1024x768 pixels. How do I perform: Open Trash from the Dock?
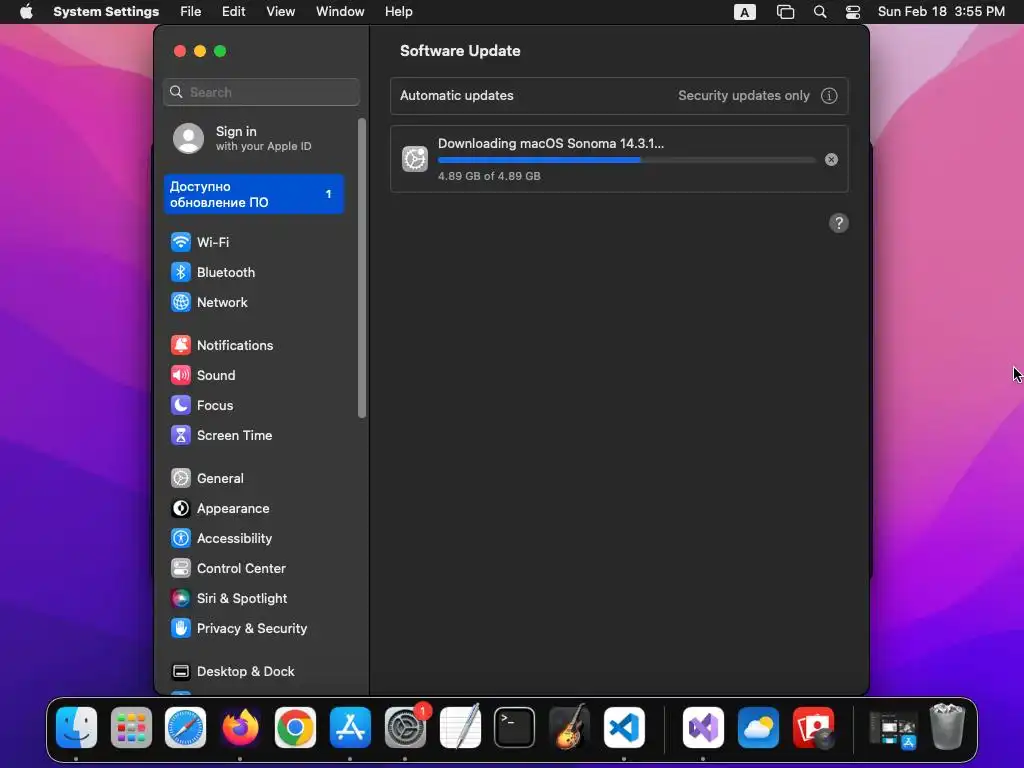coord(947,726)
